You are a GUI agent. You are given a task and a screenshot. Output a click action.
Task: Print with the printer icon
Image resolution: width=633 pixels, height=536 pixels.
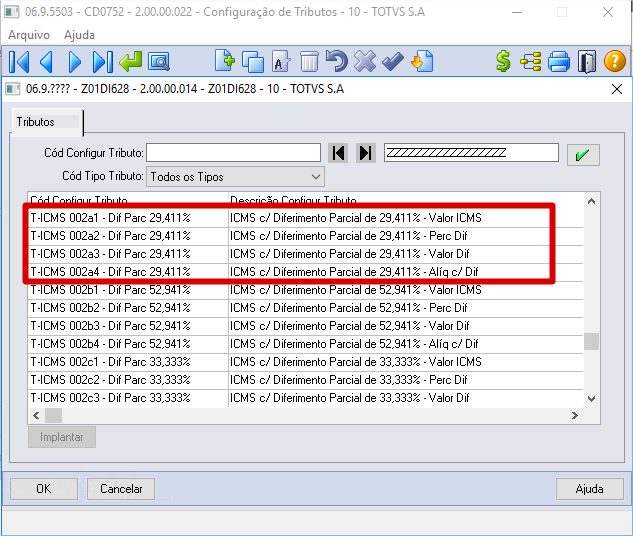559,62
